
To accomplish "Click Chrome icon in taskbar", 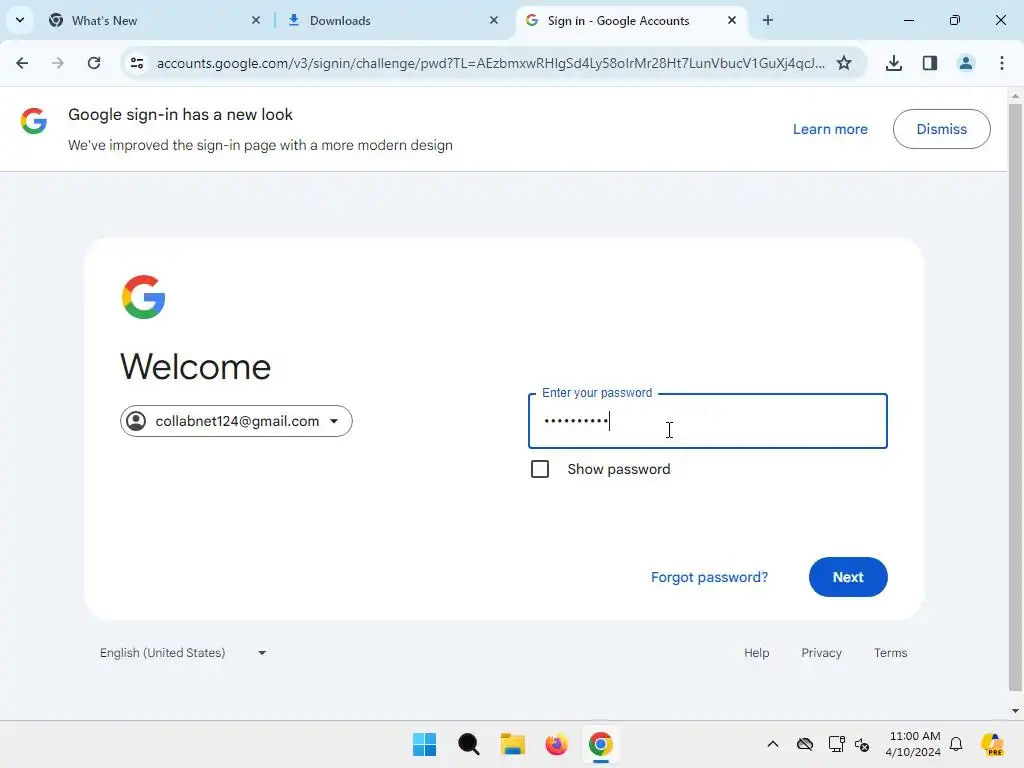I will tap(601, 744).
